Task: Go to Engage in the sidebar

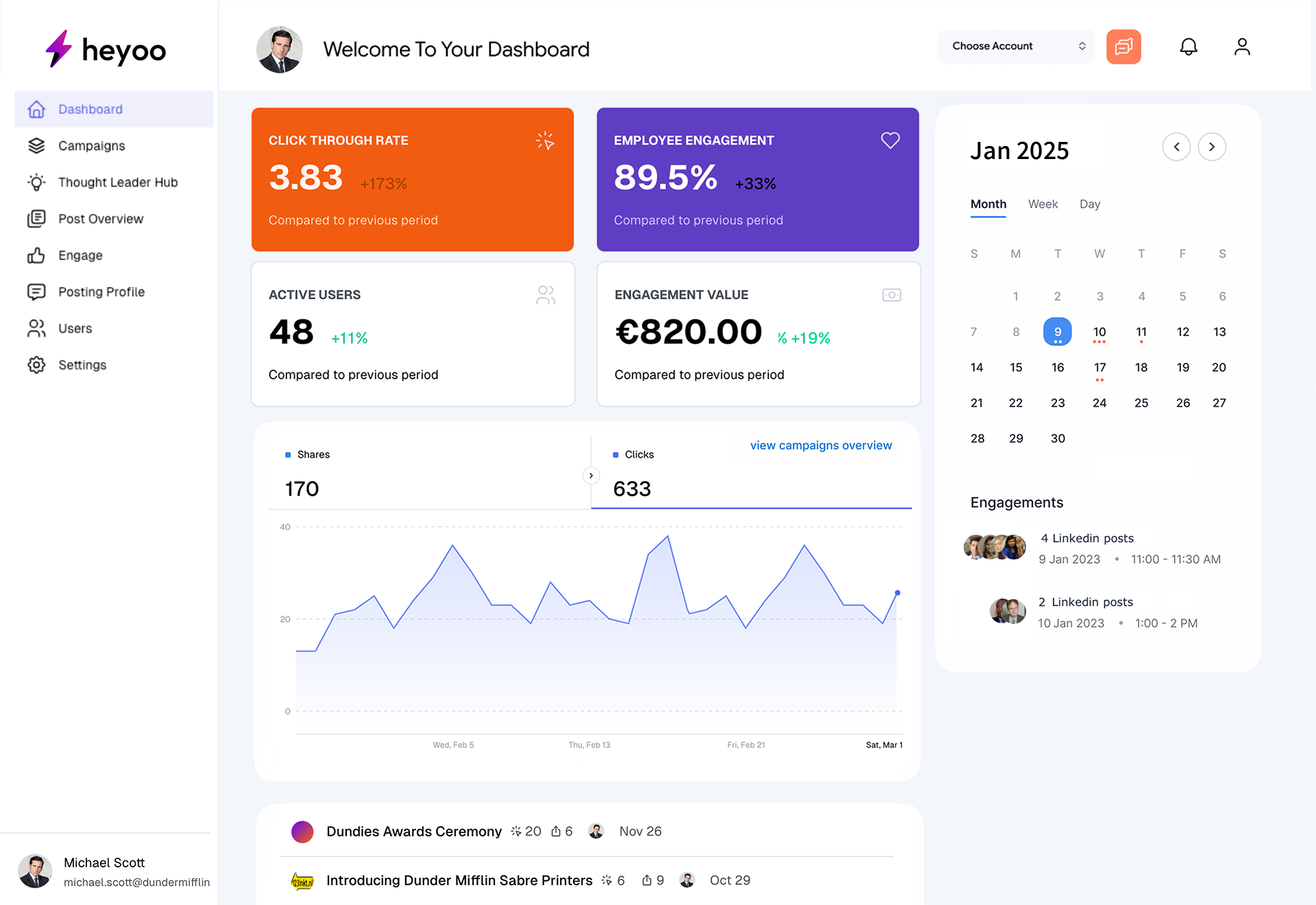Action: (80, 256)
